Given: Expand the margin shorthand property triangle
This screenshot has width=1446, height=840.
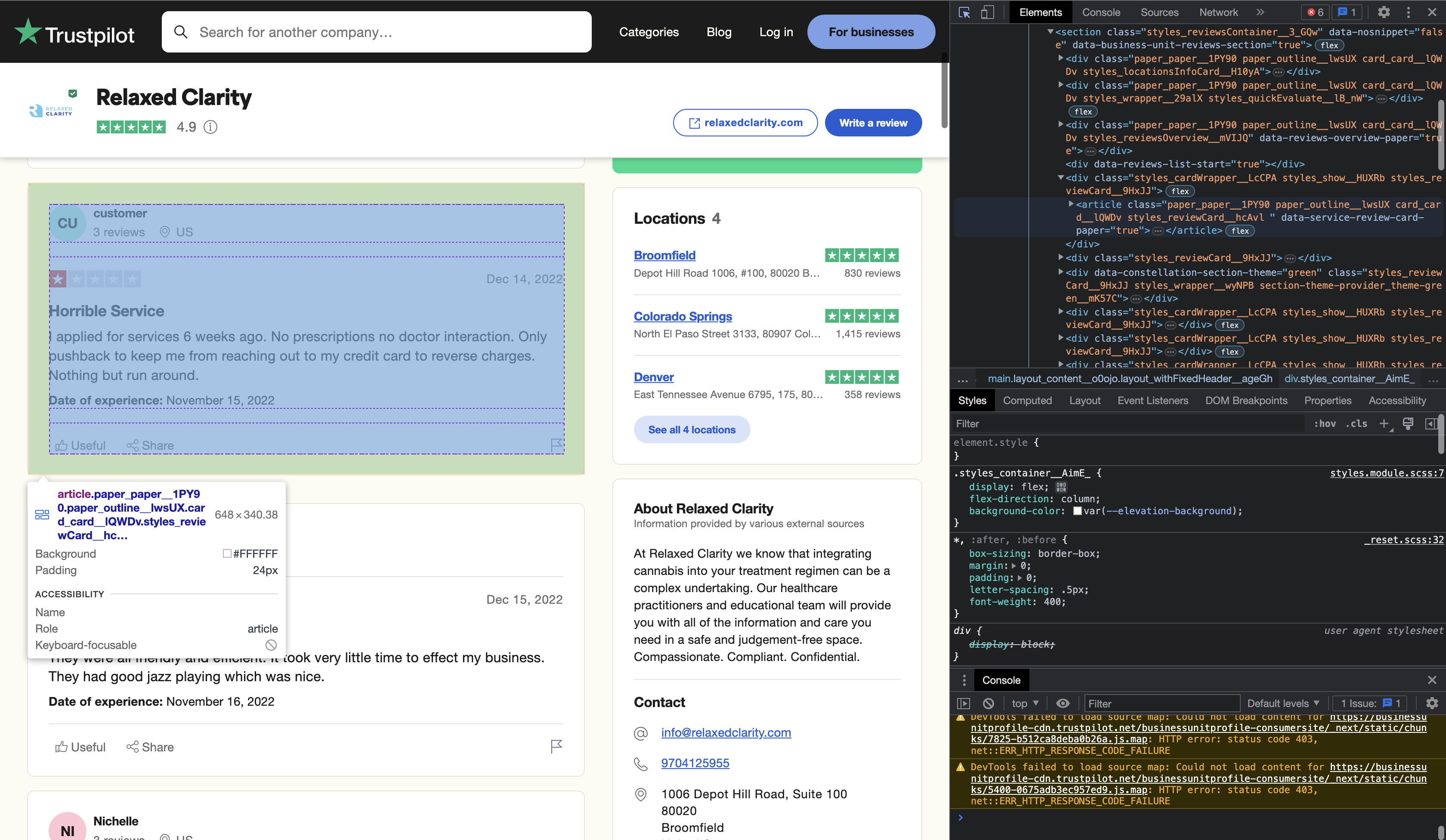Looking at the screenshot, I should pos(1014,566).
